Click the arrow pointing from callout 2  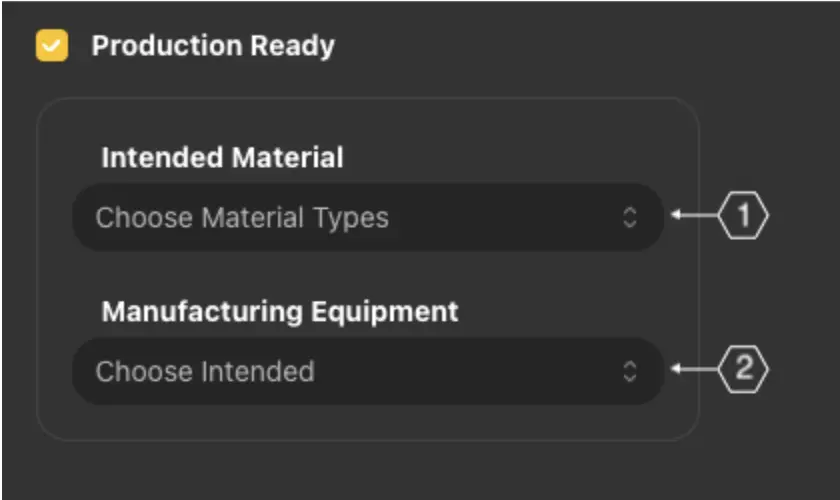tap(692, 370)
